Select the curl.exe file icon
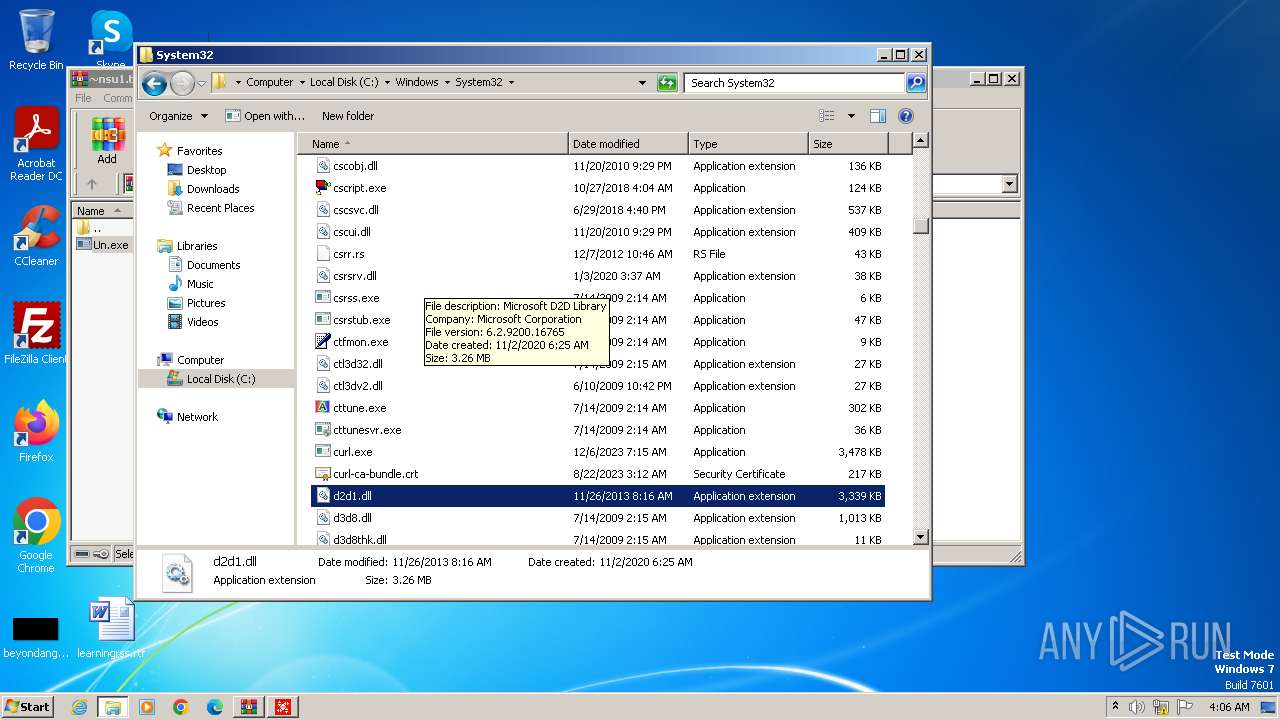1280x720 pixels. [323, 452]
